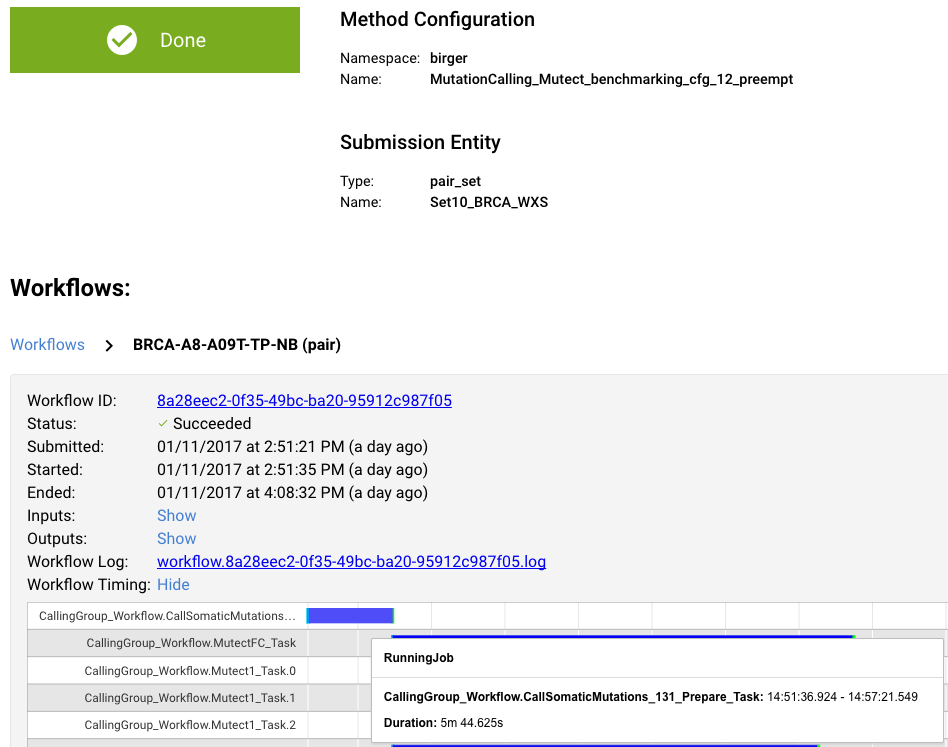Go back to Workflows breadcrumb link

coord(47,344)
